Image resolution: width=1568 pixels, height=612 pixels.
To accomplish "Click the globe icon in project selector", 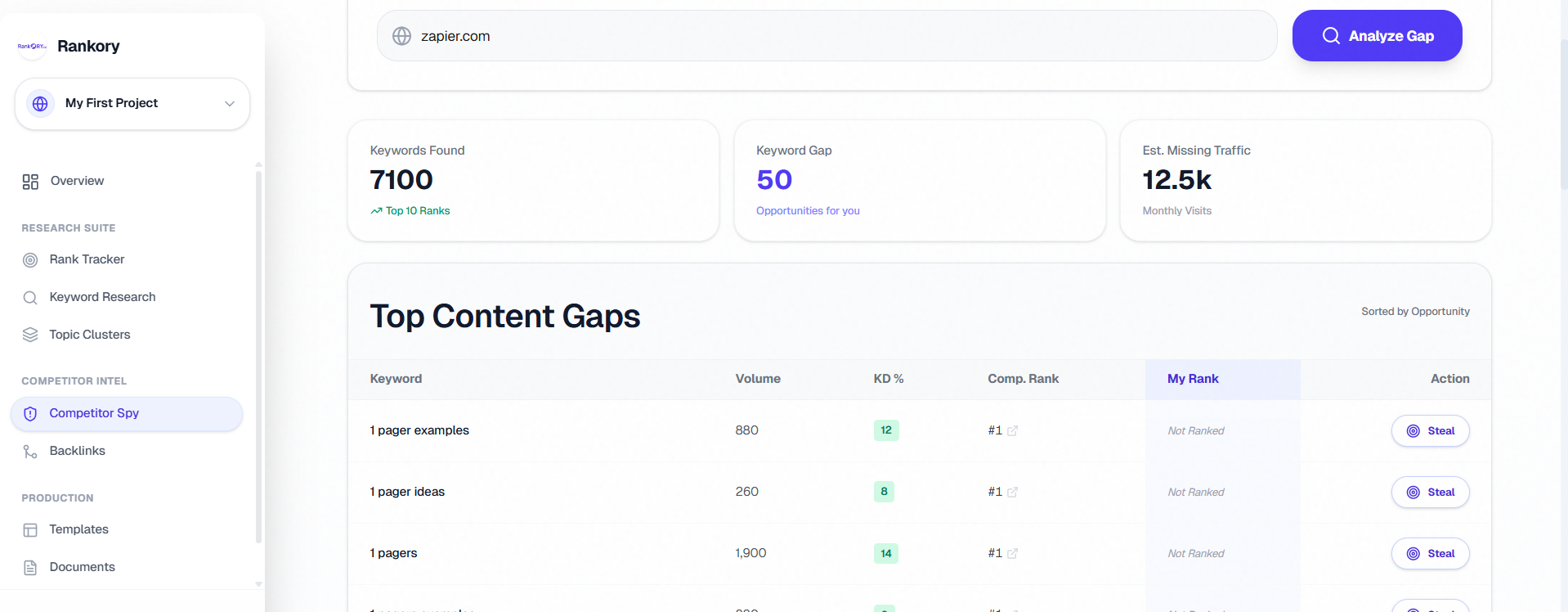I will [x=40, y=104].
